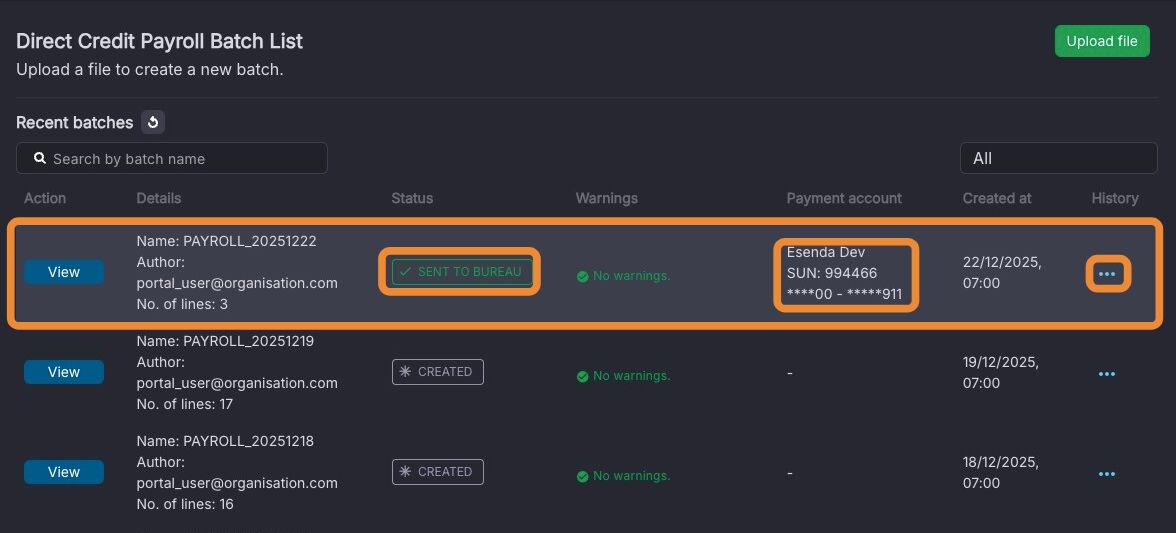Open history menu for PAYROLL_20251222
This screenshot has width=1176, height=533.
(1107, 274)
